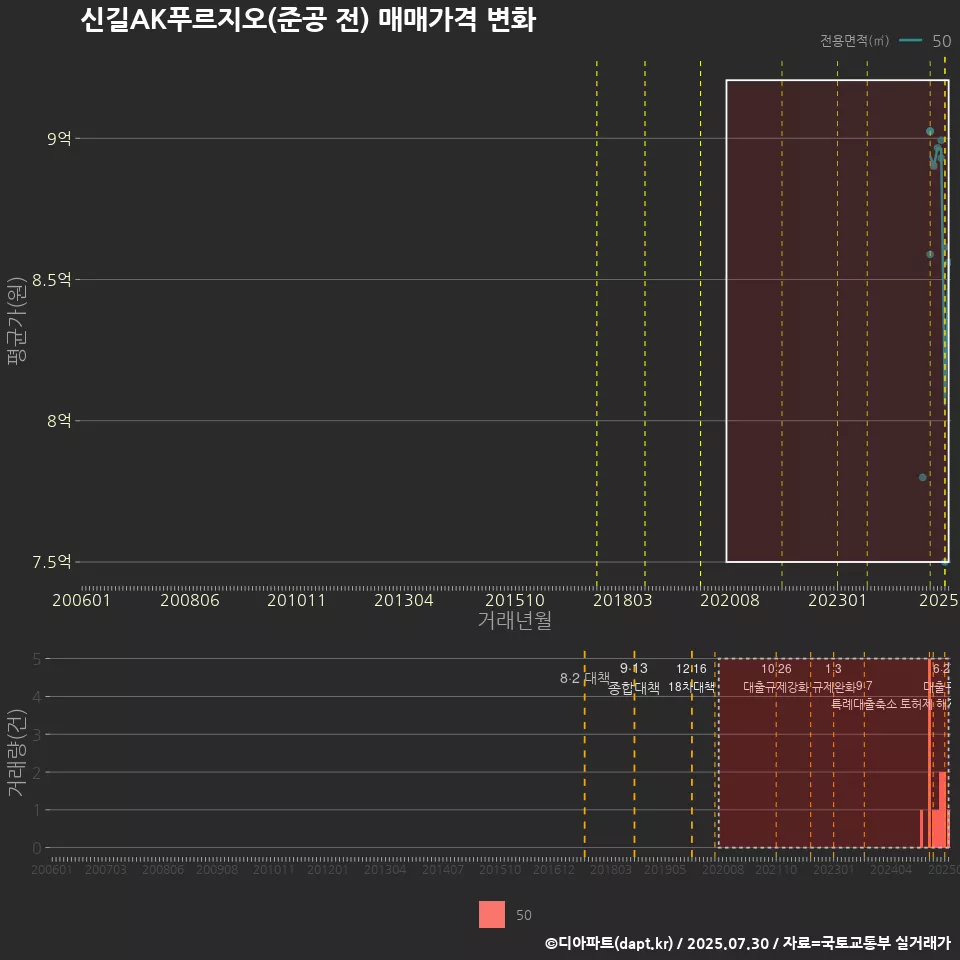Click the 9·13 종합대책 policy annotation

pyautogui.click(x=634, y=678)
